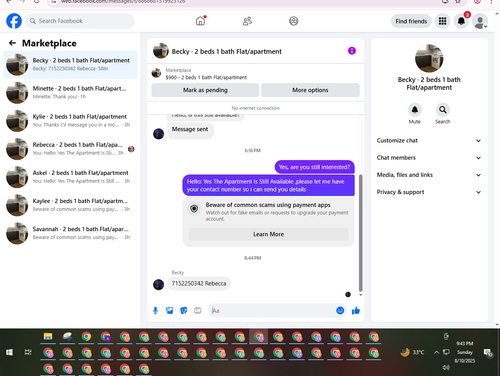Open the $900 Marketplace listing link
Image resolution: width=500 pixels, height=376 pixels.
pos(206,77)
